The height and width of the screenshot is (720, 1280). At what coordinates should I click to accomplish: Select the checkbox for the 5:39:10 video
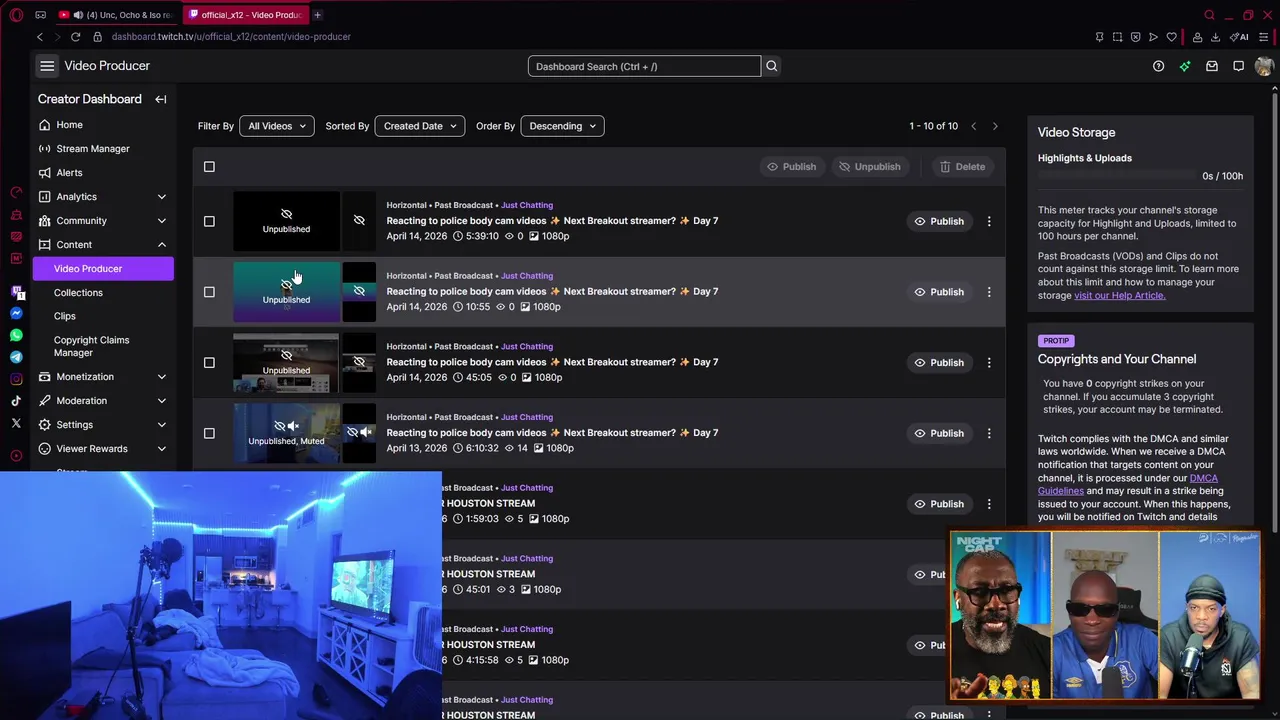tap(209, 221)
